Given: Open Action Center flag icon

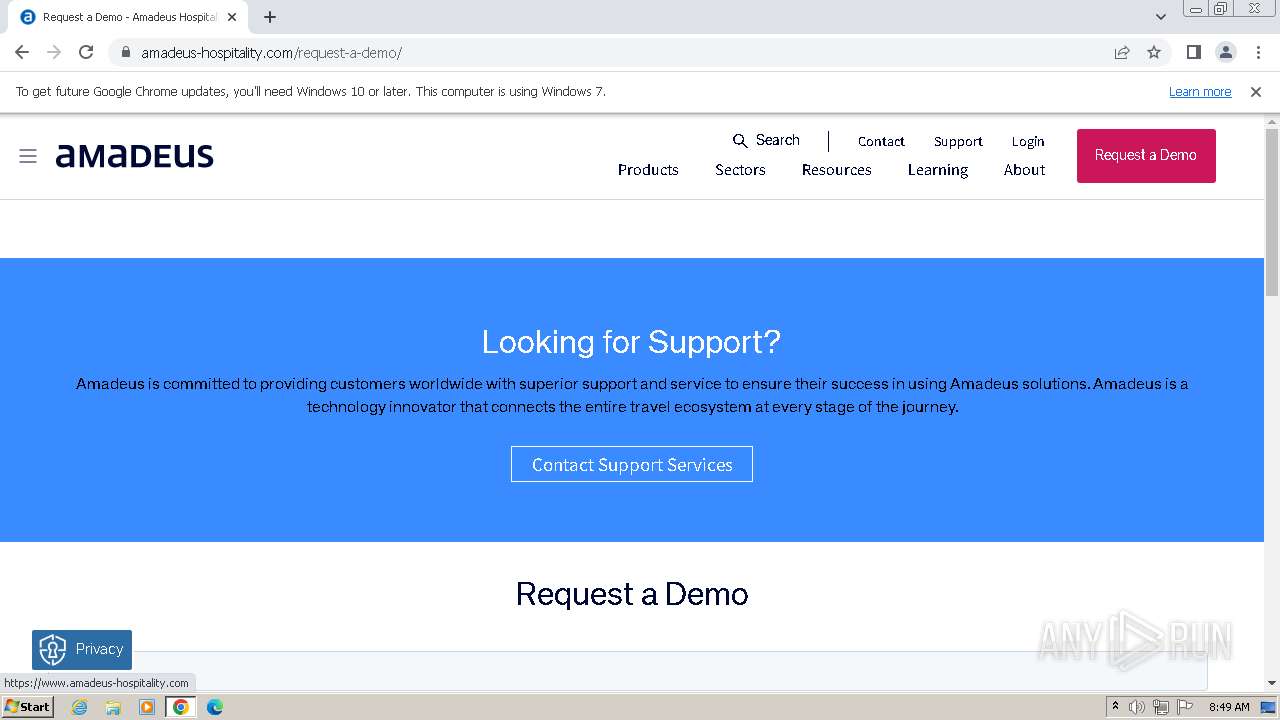Looking at the screenshot, I should [x=1185, y=707].
